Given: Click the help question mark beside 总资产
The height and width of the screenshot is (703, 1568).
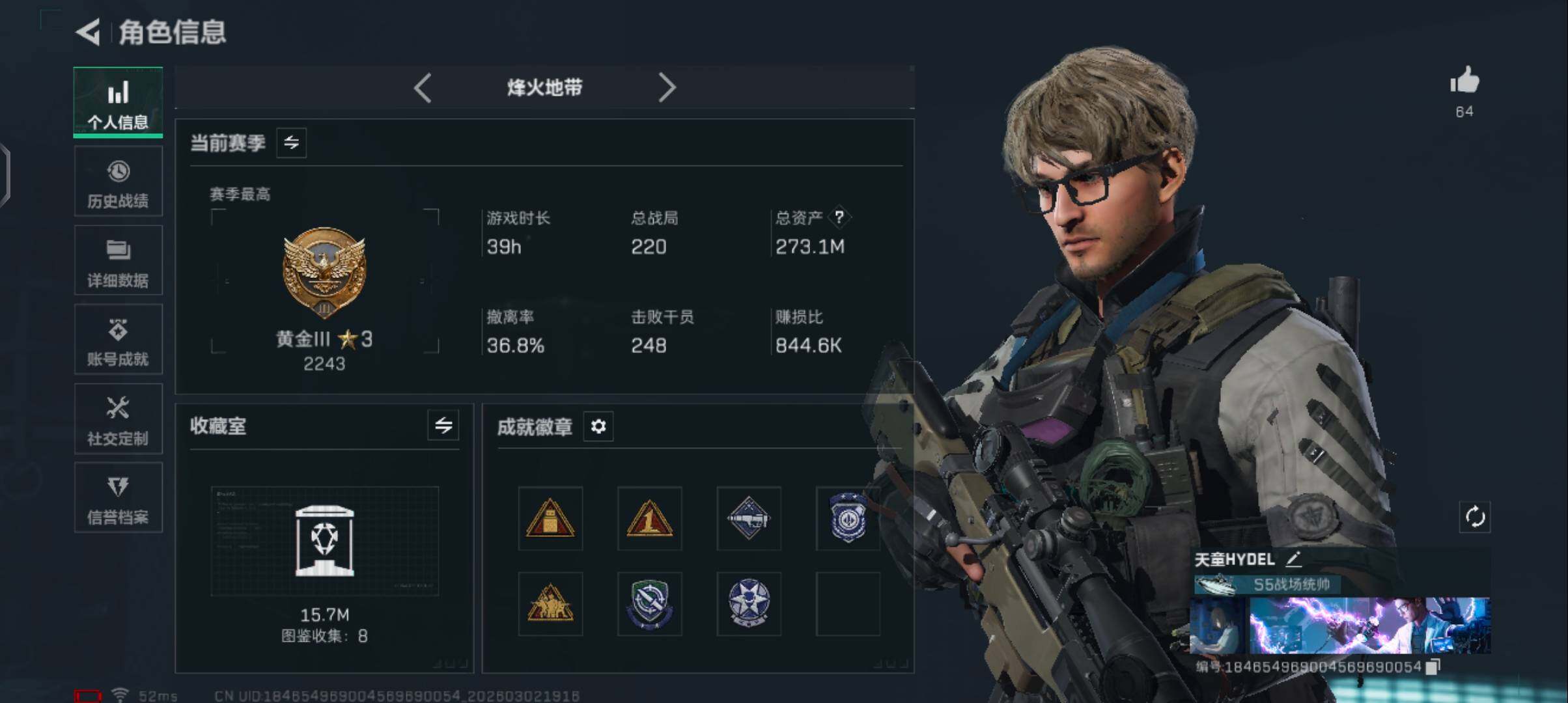Looking at the screenshot, I should [x=839, y=217].
